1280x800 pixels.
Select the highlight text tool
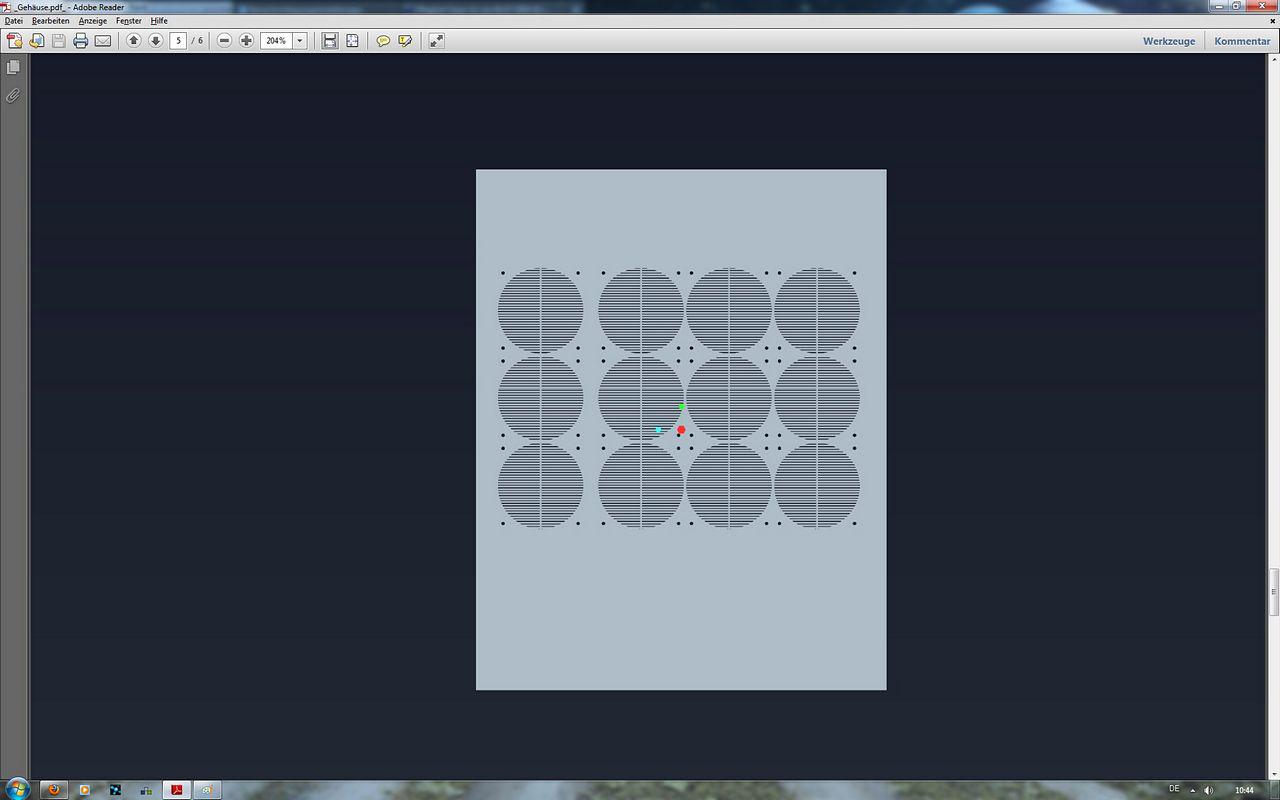pyautogui.click(x=405, y=41)
